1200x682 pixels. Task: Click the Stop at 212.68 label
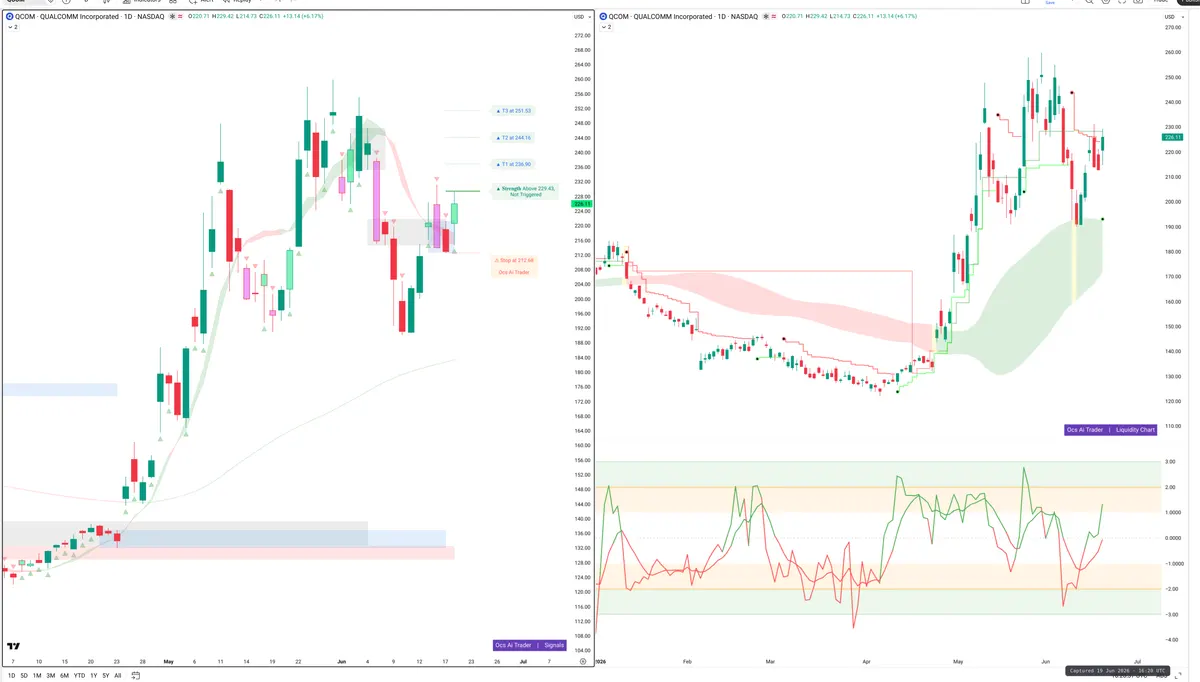[x=514, y=260]
